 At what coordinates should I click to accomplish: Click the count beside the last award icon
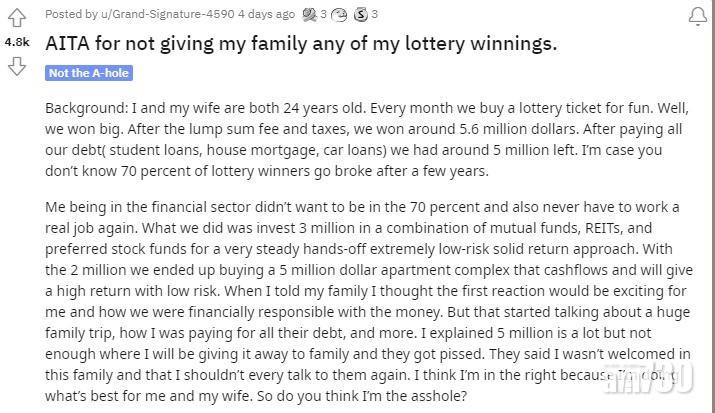pos(374,14)
